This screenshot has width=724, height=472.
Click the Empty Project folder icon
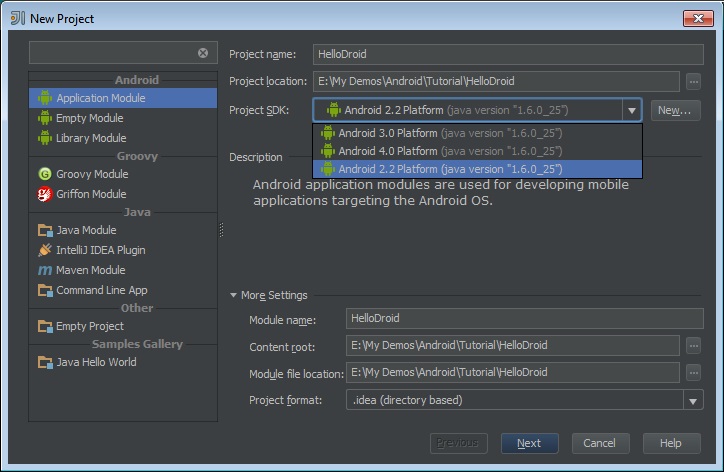(45, 326)
